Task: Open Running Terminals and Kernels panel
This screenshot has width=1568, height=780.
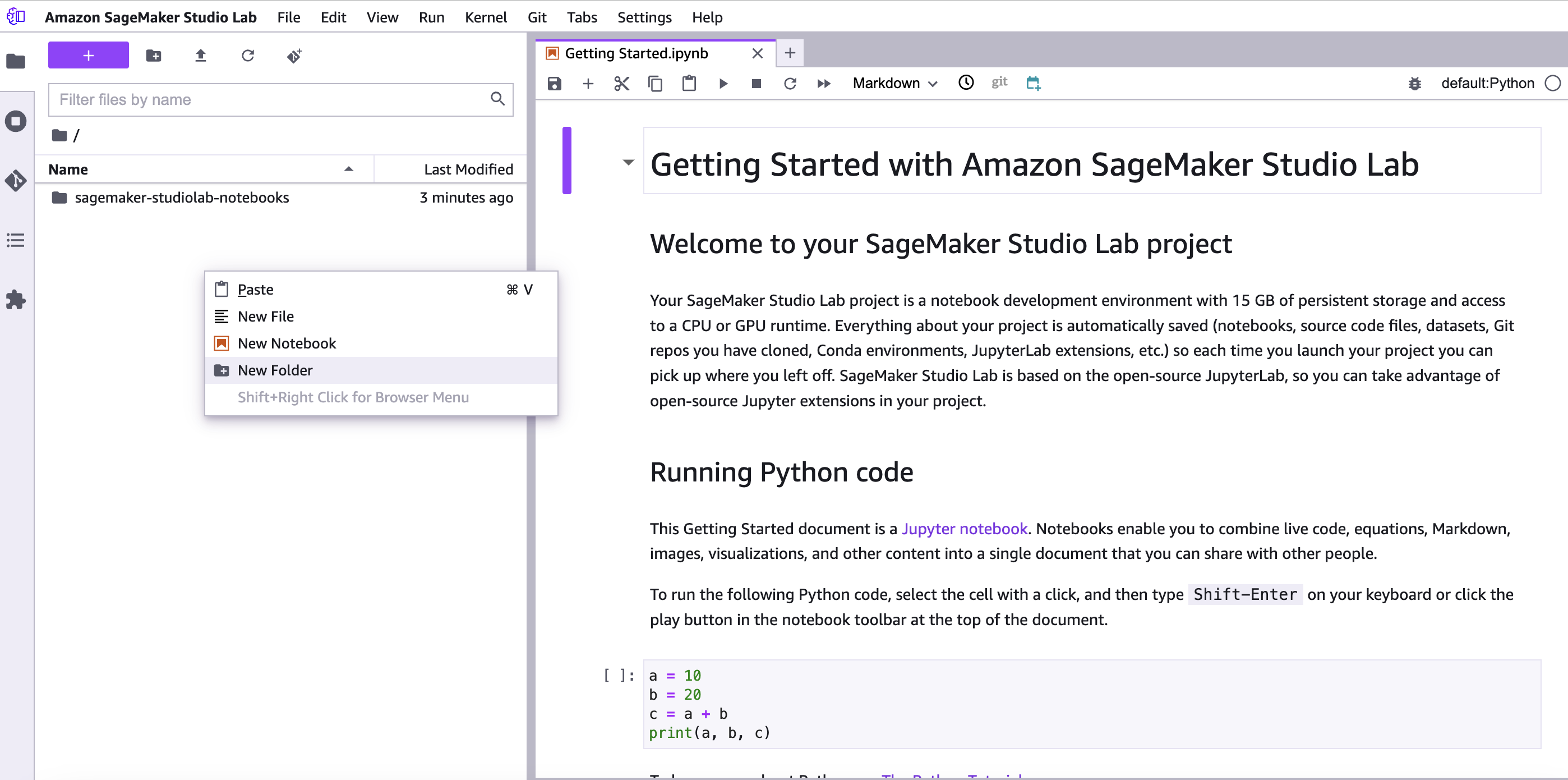Action: click(16, 121)
